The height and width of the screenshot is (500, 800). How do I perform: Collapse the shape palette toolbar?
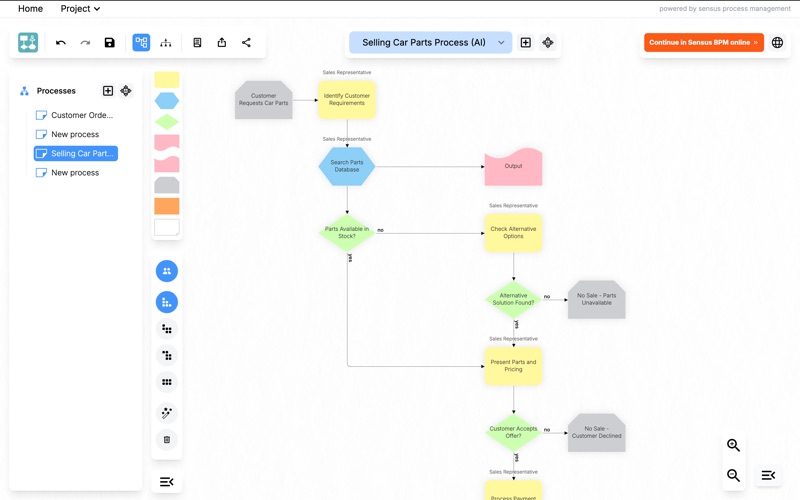pos(167,482)
